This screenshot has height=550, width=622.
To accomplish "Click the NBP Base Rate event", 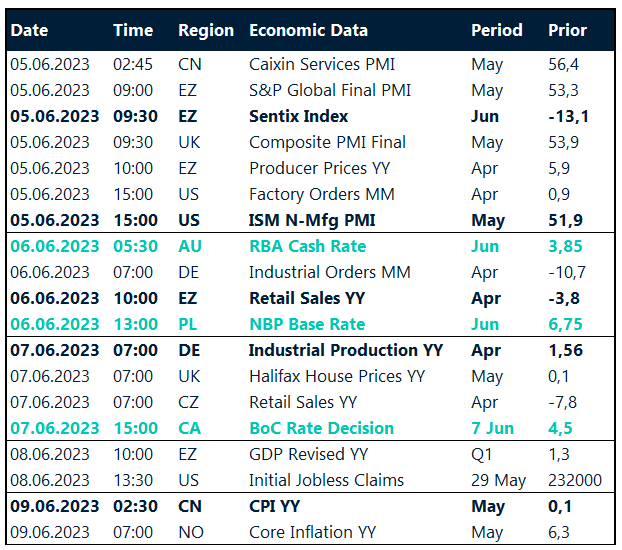I will (307, 324).
